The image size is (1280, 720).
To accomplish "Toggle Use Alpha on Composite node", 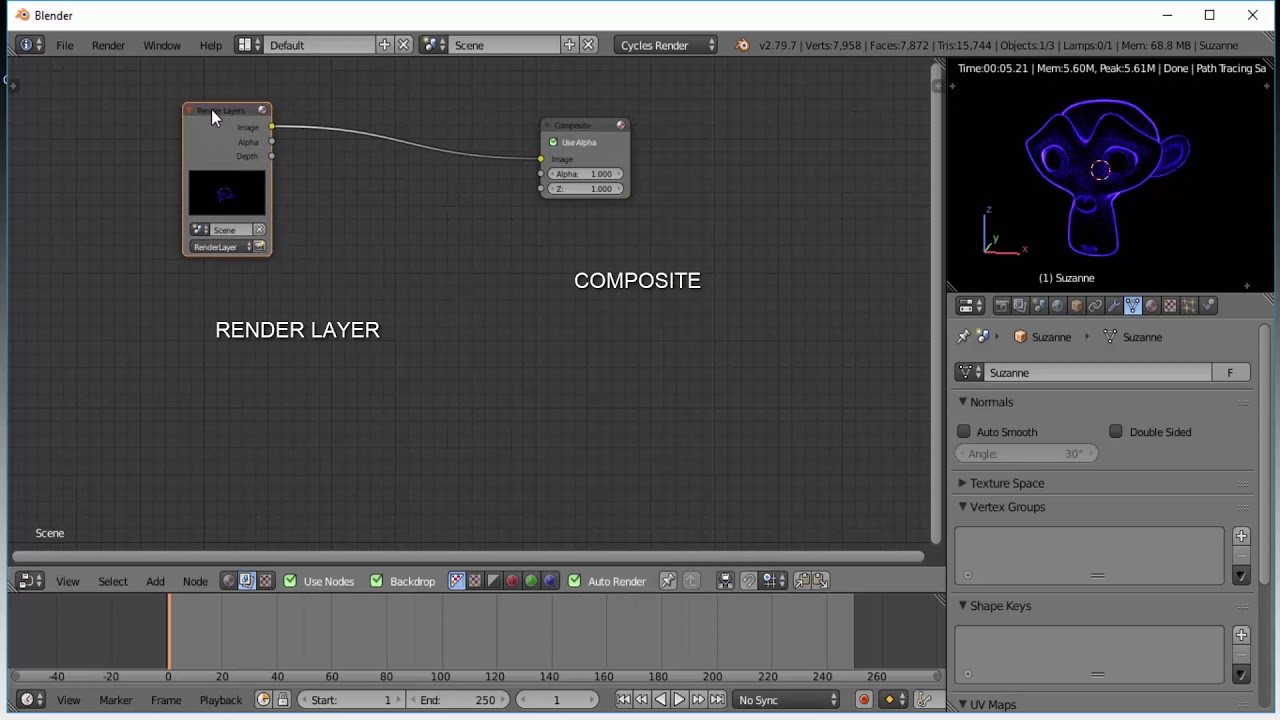I will 553,142.
